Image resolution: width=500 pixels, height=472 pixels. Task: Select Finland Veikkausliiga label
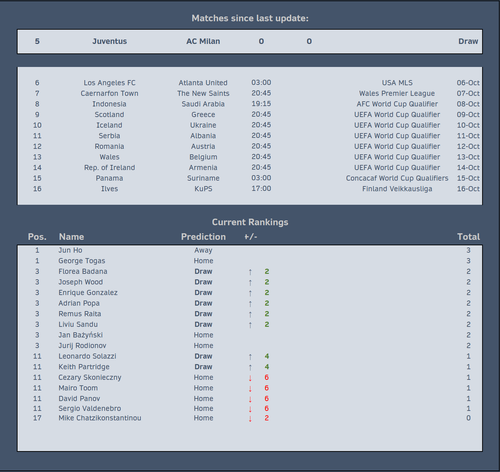397,189
